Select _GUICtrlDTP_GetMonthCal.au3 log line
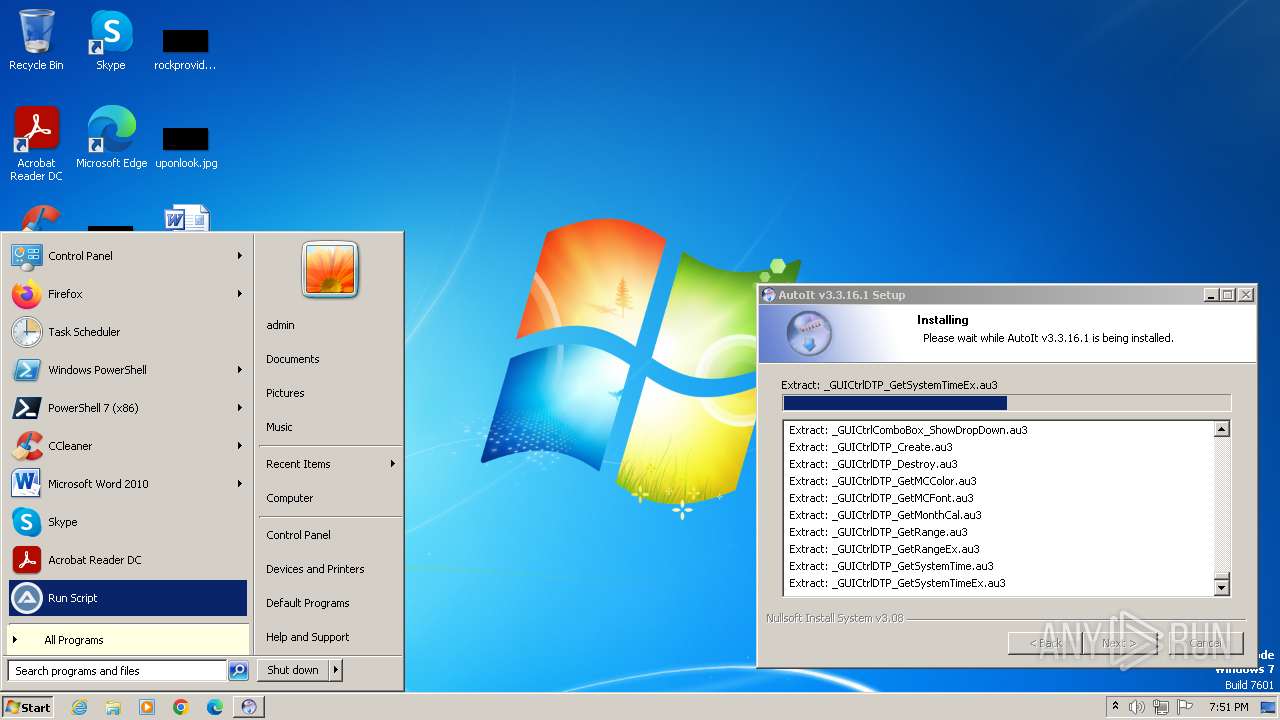The width and height of the screenshot is (1280, 720). 885,515
